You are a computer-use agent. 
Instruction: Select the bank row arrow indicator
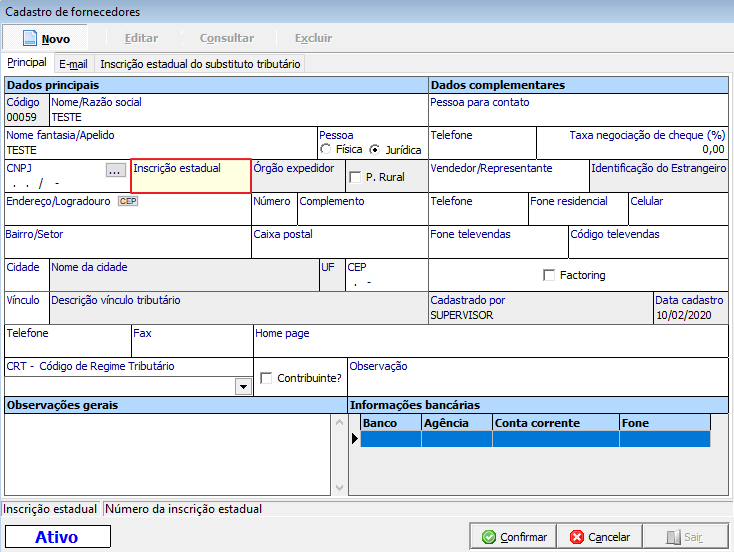pyautogui.click(x=355, y=438)
